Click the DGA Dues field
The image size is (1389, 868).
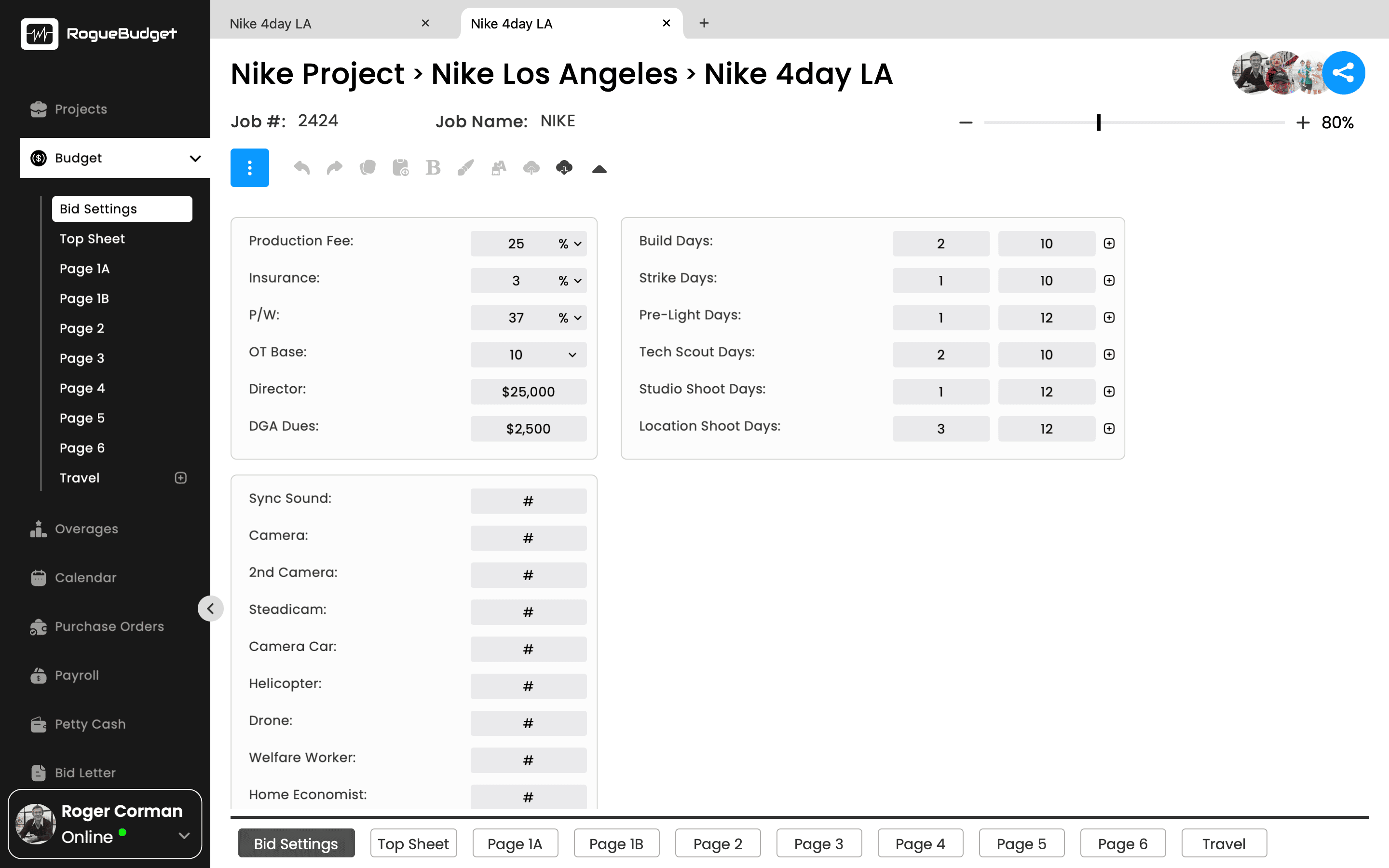pyautogui.click(x=528, y=429)
